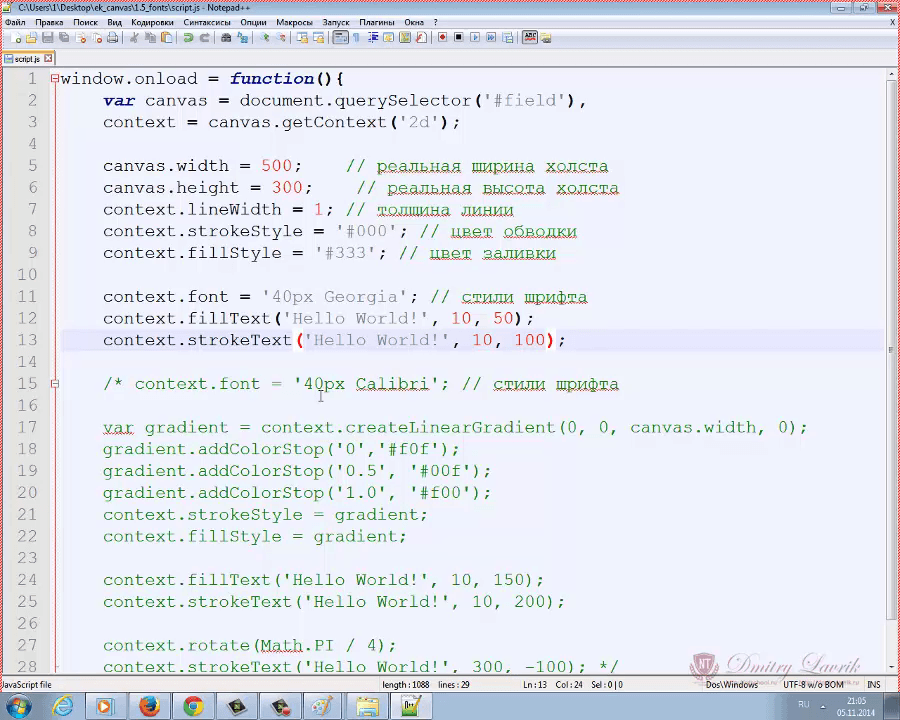Click the UTF-8 w/o BOM status field
Viewport: 900px width, 720px height.
coord(813,684)
